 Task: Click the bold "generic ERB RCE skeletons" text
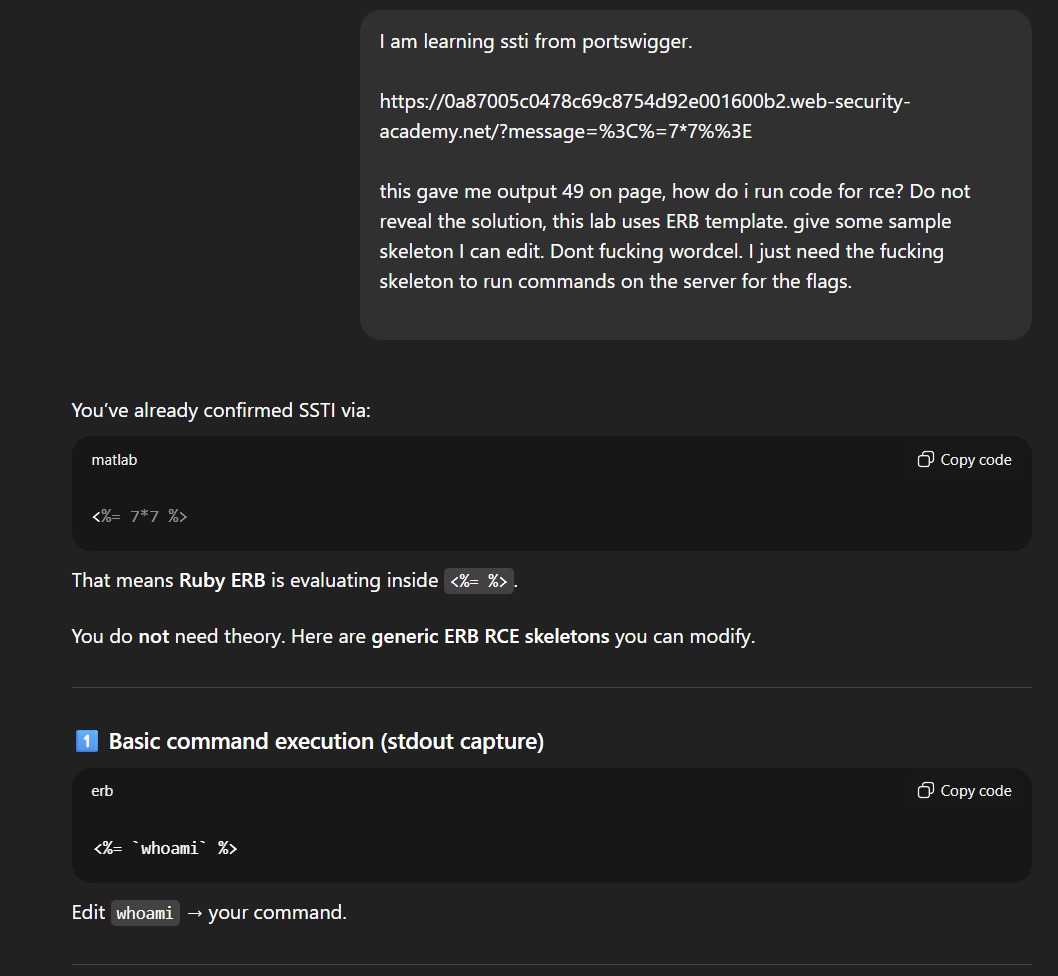click(490, 637)
